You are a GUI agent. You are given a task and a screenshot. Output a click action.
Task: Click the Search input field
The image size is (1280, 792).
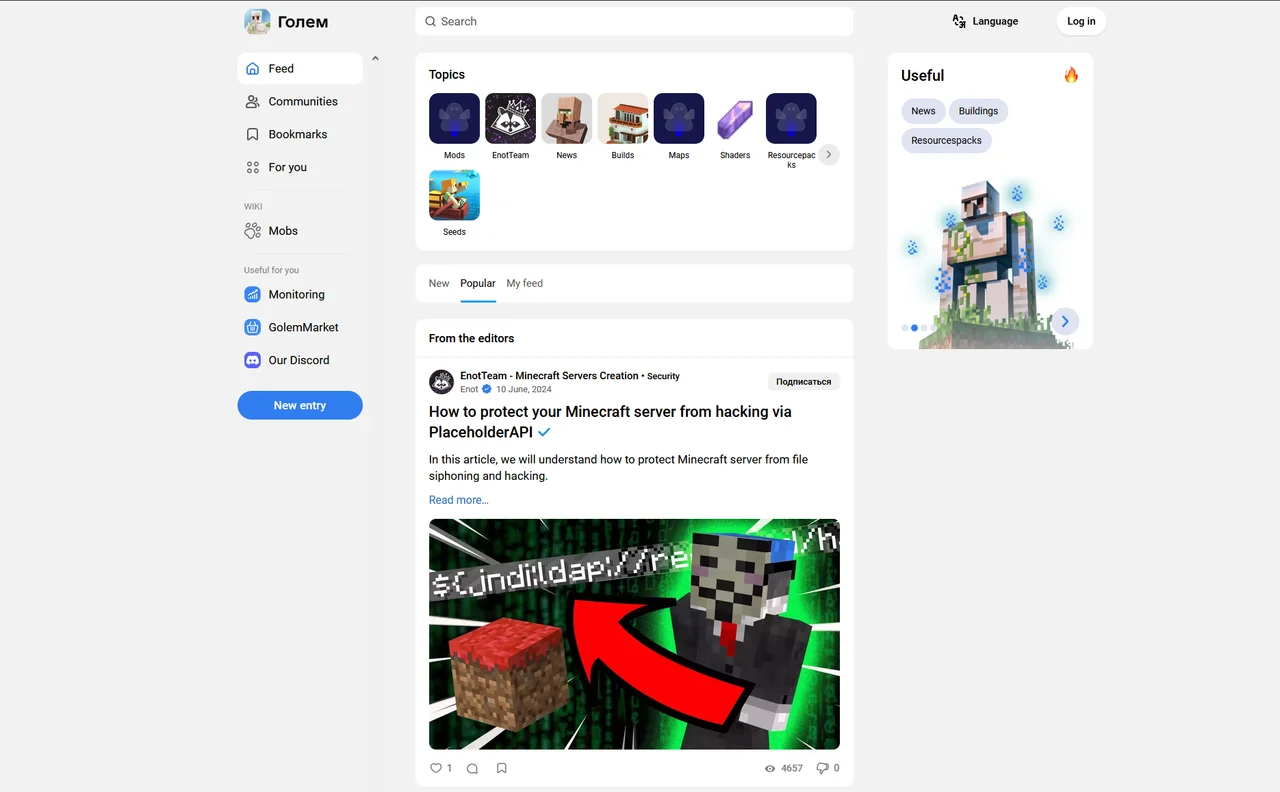click(x=634, y=21)
